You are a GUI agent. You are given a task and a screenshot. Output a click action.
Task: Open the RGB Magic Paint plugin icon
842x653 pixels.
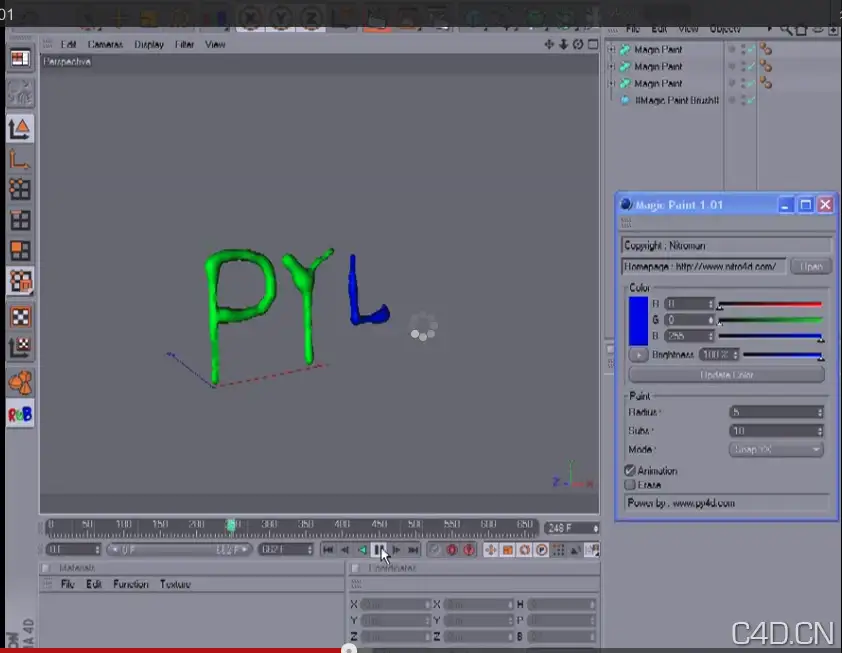click(x=20, y=414)
